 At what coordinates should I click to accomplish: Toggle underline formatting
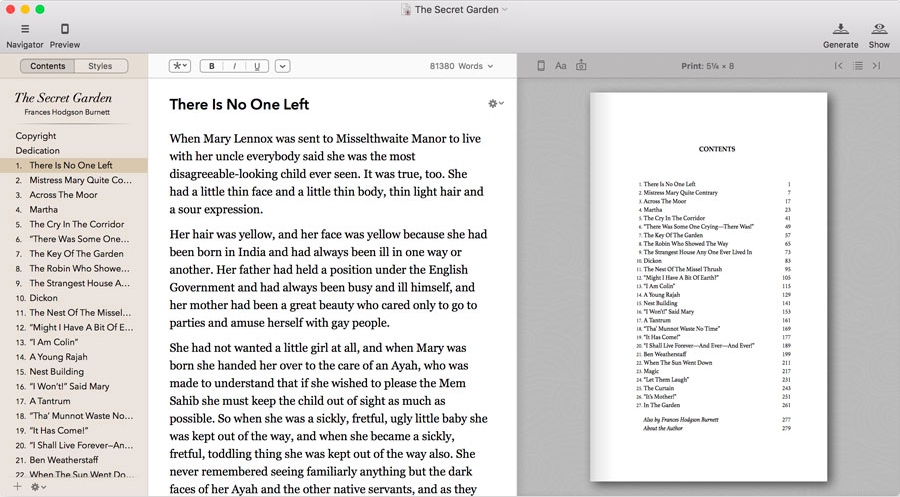point(257,66)
